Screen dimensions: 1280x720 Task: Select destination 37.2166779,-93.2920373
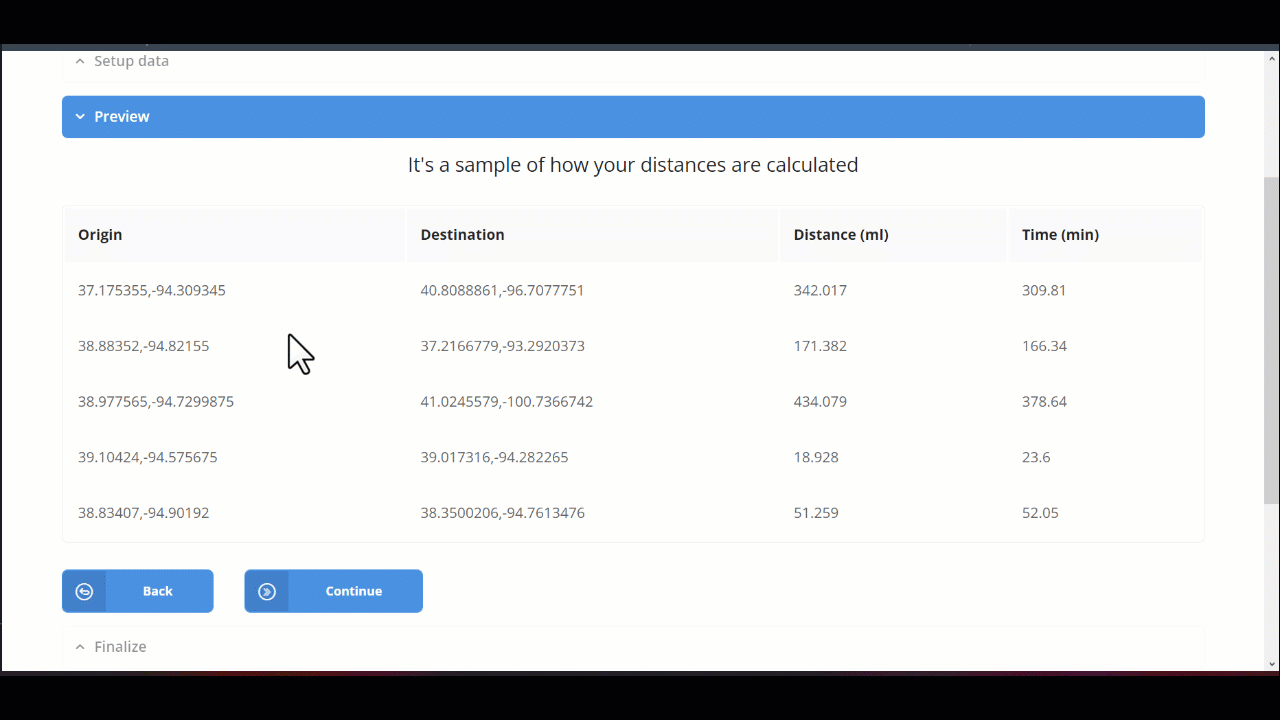tap(502, 346)
